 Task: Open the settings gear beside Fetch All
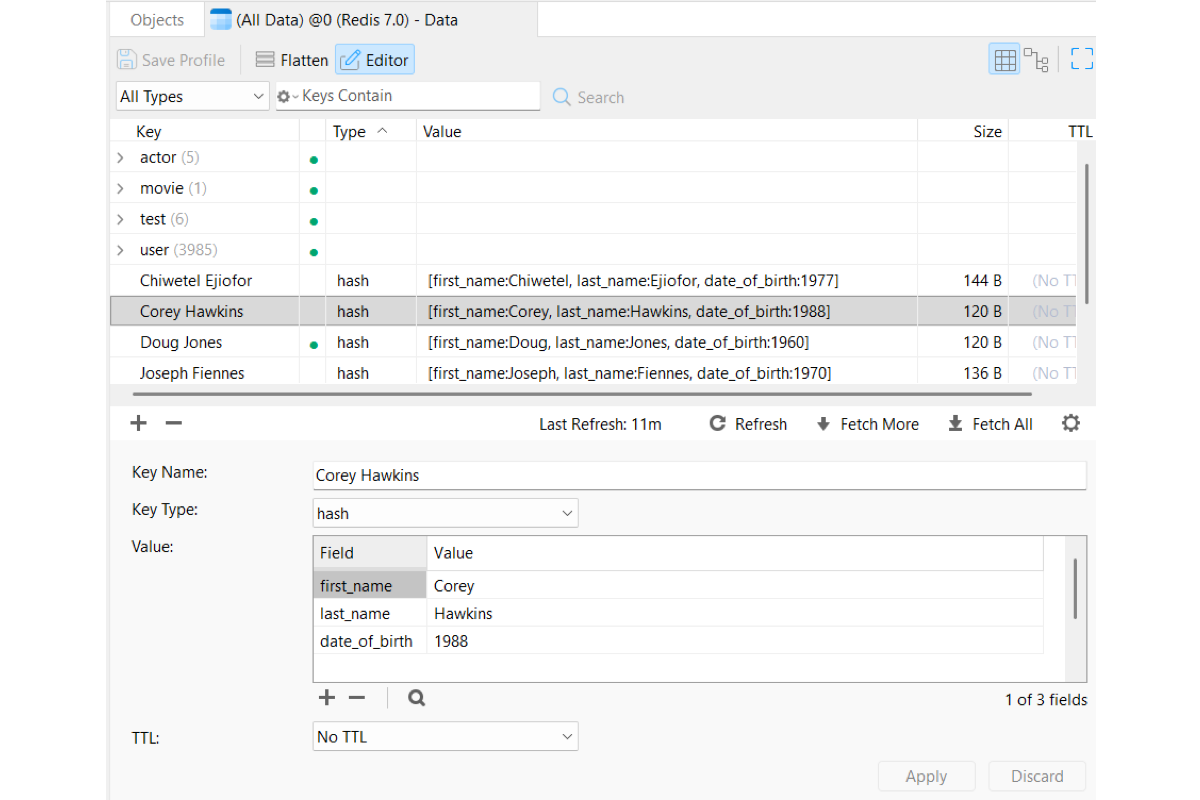[x=1070, y=423]
